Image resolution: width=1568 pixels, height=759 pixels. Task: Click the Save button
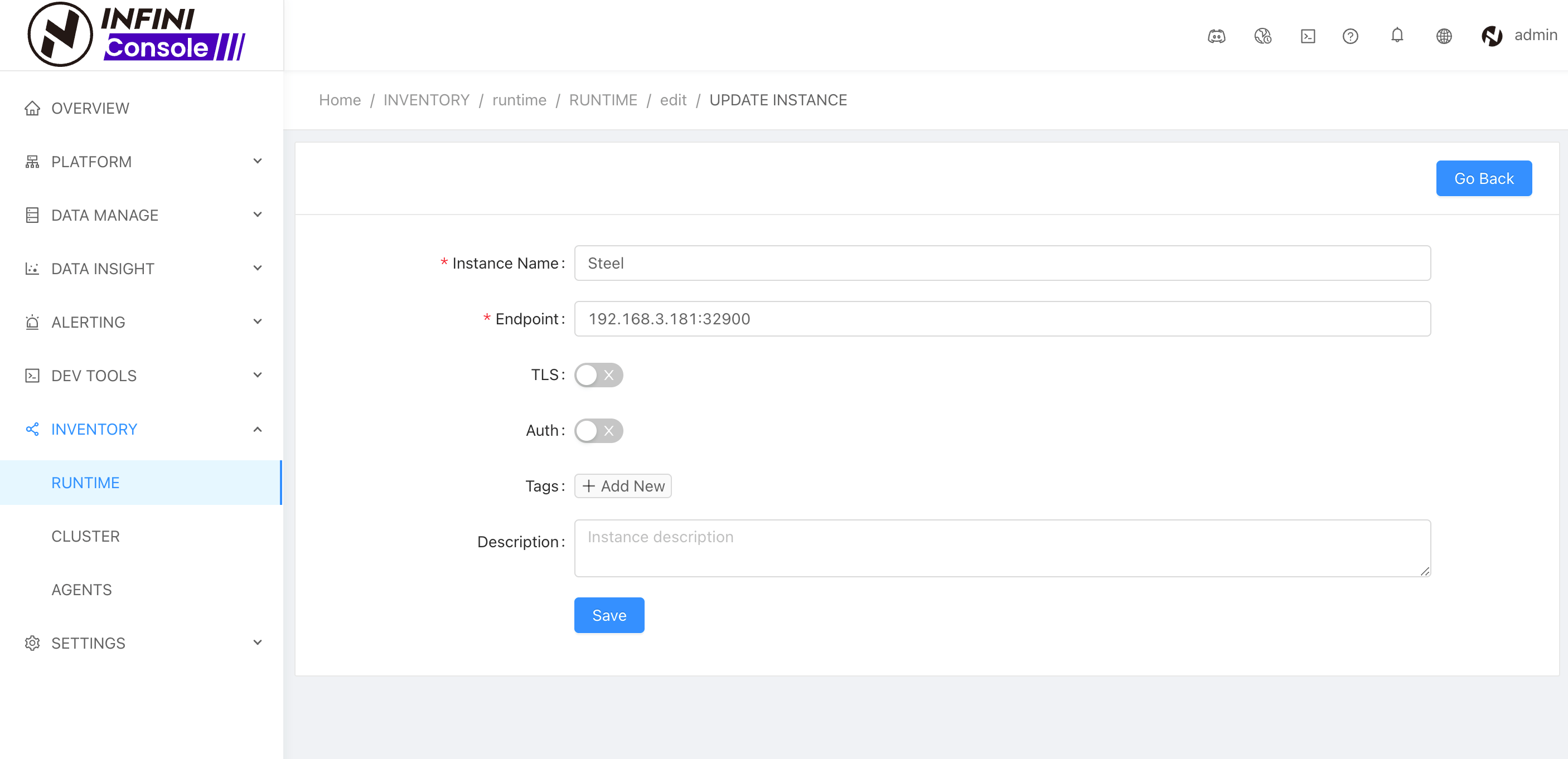coord(609,615)
